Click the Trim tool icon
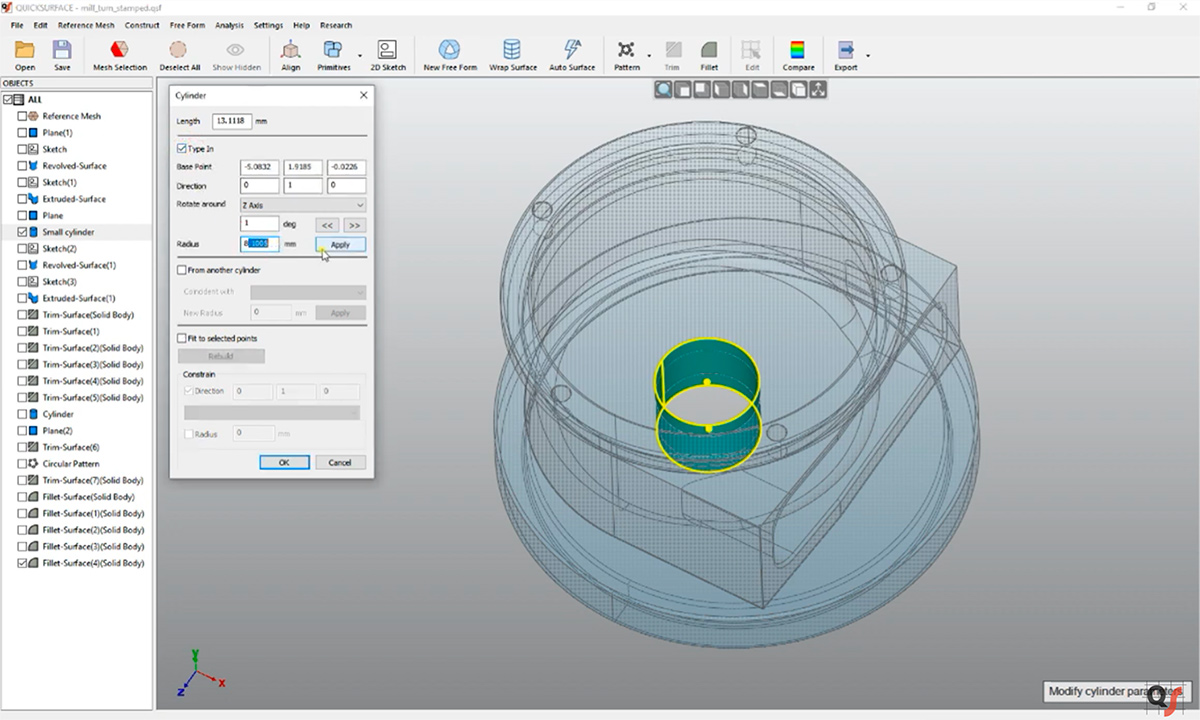1200x720 pixels. pos(672,50)
